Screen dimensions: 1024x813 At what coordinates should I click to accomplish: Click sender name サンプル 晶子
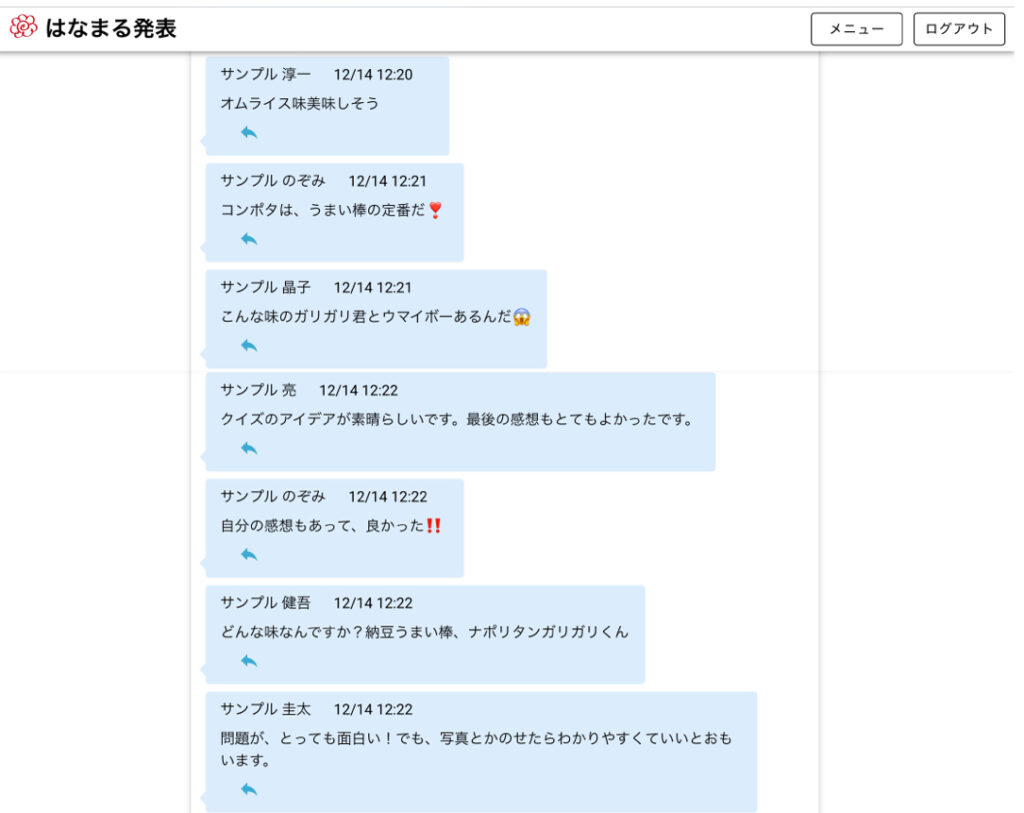pos(266,287)
